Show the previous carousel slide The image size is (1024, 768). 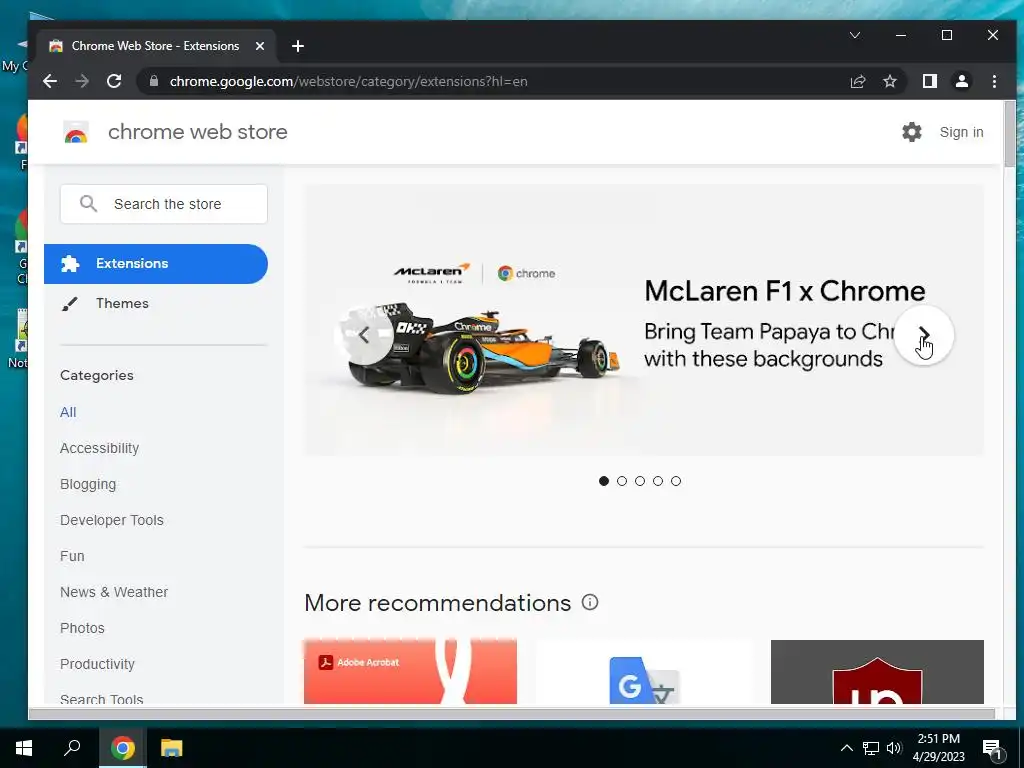(364, 335)
